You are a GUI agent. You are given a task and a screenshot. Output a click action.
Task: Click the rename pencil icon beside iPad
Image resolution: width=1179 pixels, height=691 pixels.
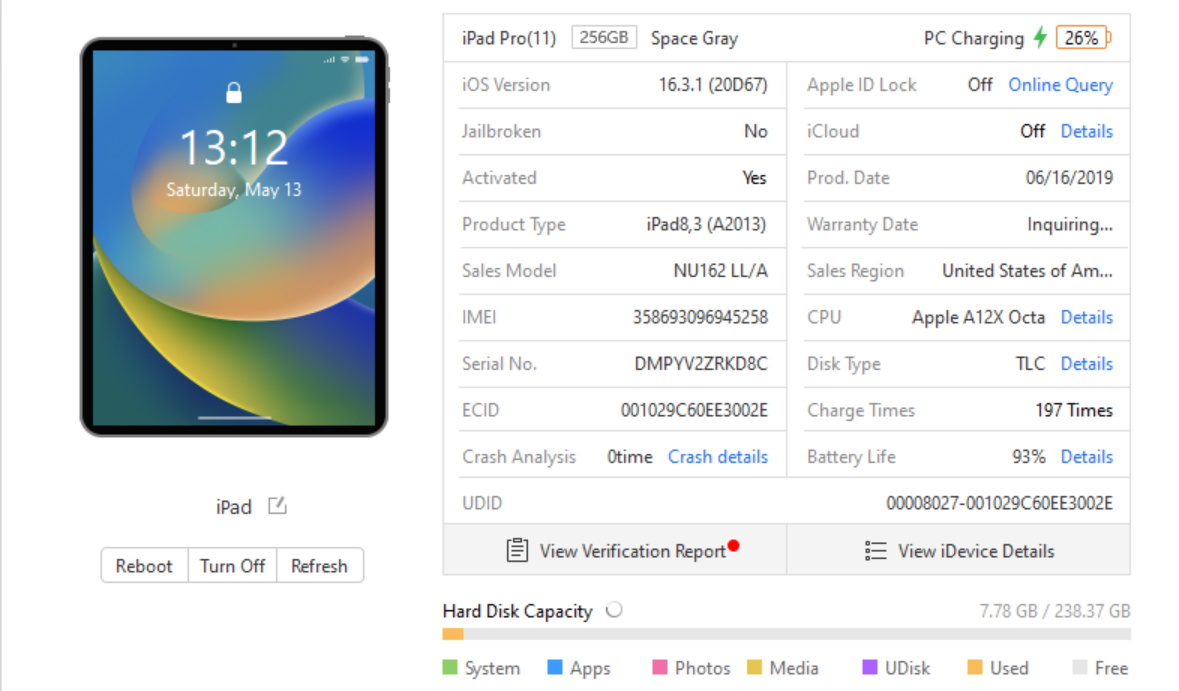276,506
